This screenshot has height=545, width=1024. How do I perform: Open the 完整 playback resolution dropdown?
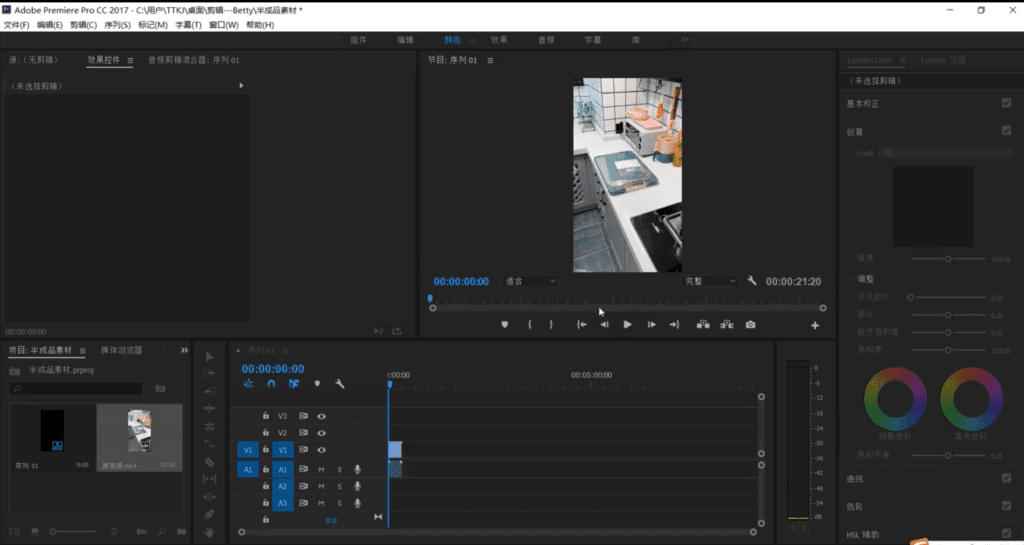710,281
